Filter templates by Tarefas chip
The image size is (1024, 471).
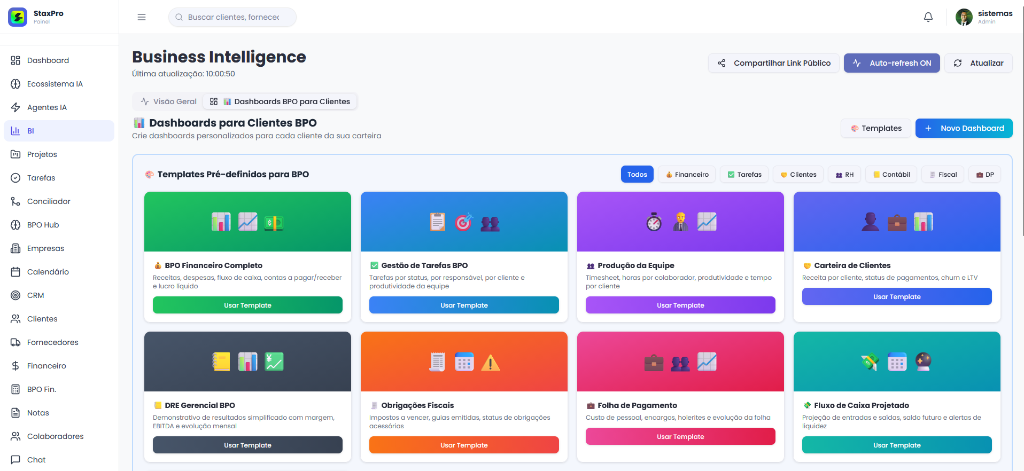coord(744,174)
